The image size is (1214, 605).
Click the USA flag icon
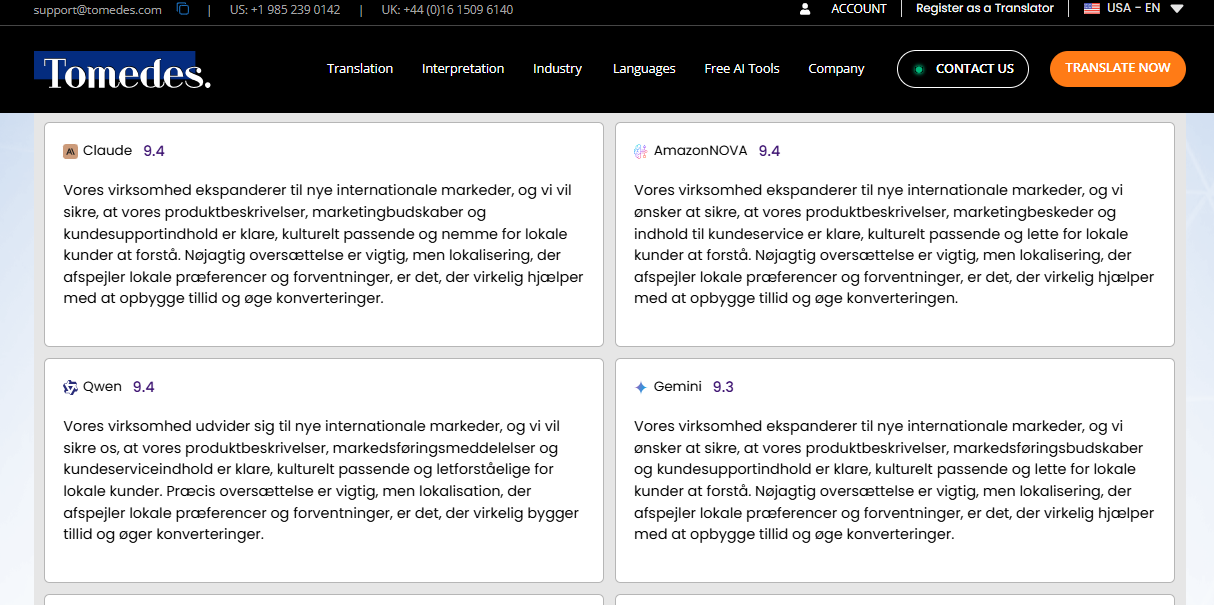click(x=1091, y=8)
